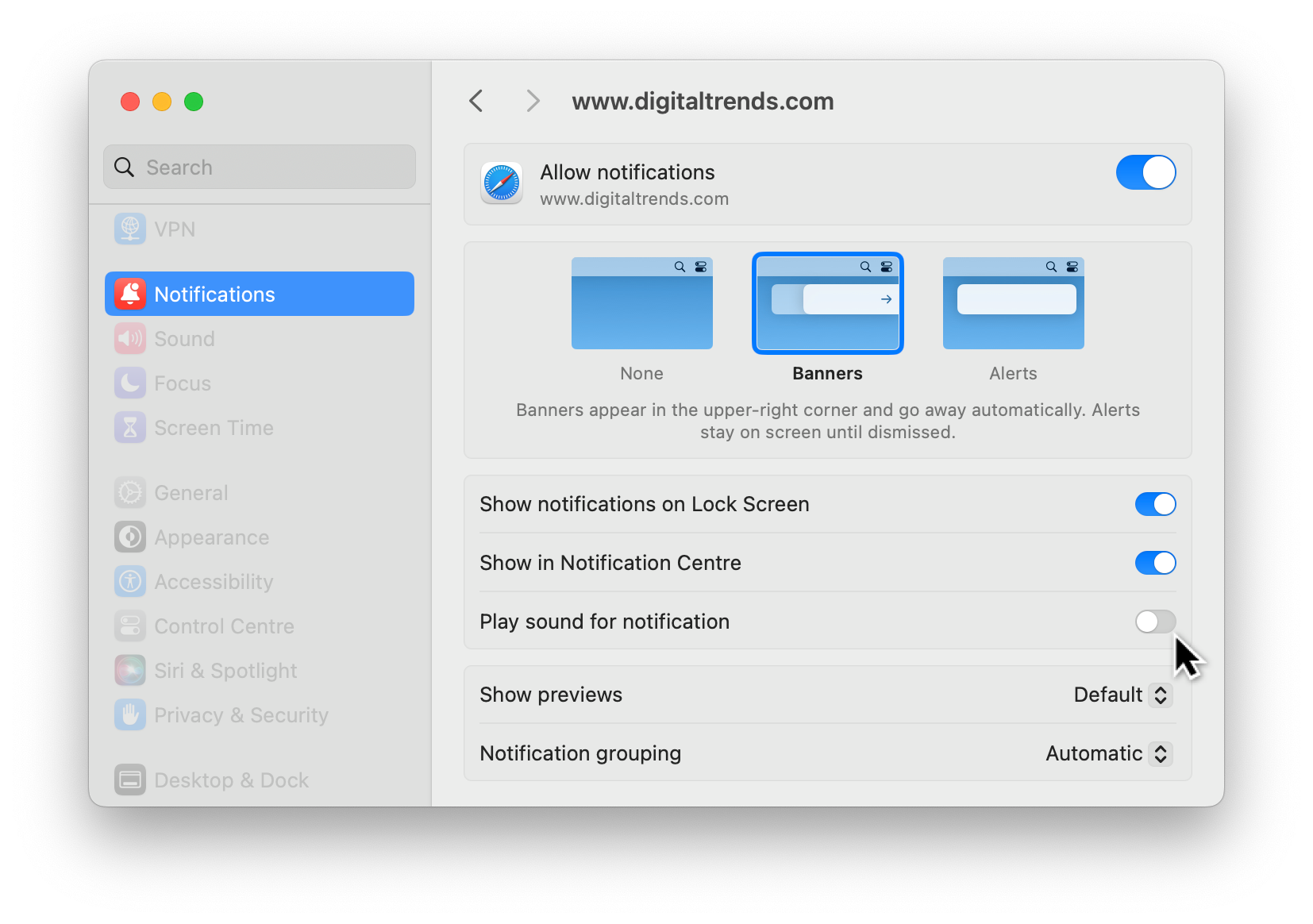The image size is (1313, 924).
Task: Disable the Allow notifications switch
Action: (1145, 172)
